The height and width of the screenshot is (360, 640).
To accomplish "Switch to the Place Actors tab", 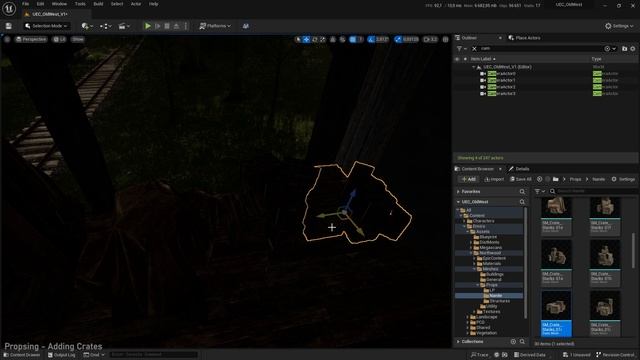I will 524,38.
